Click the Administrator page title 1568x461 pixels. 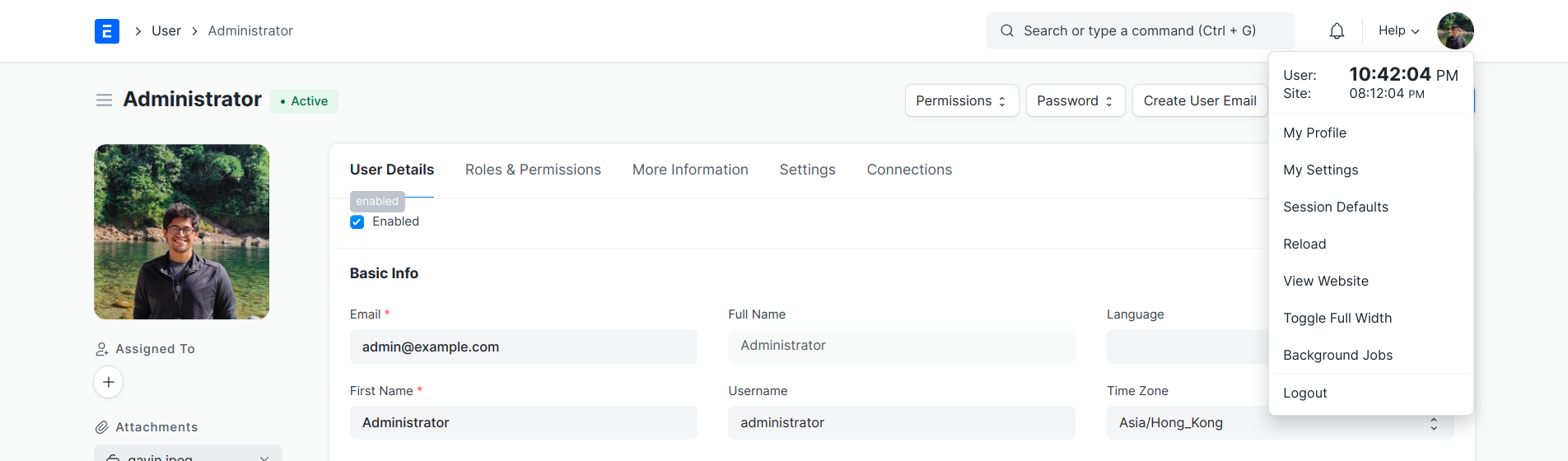tap(193, 100)
